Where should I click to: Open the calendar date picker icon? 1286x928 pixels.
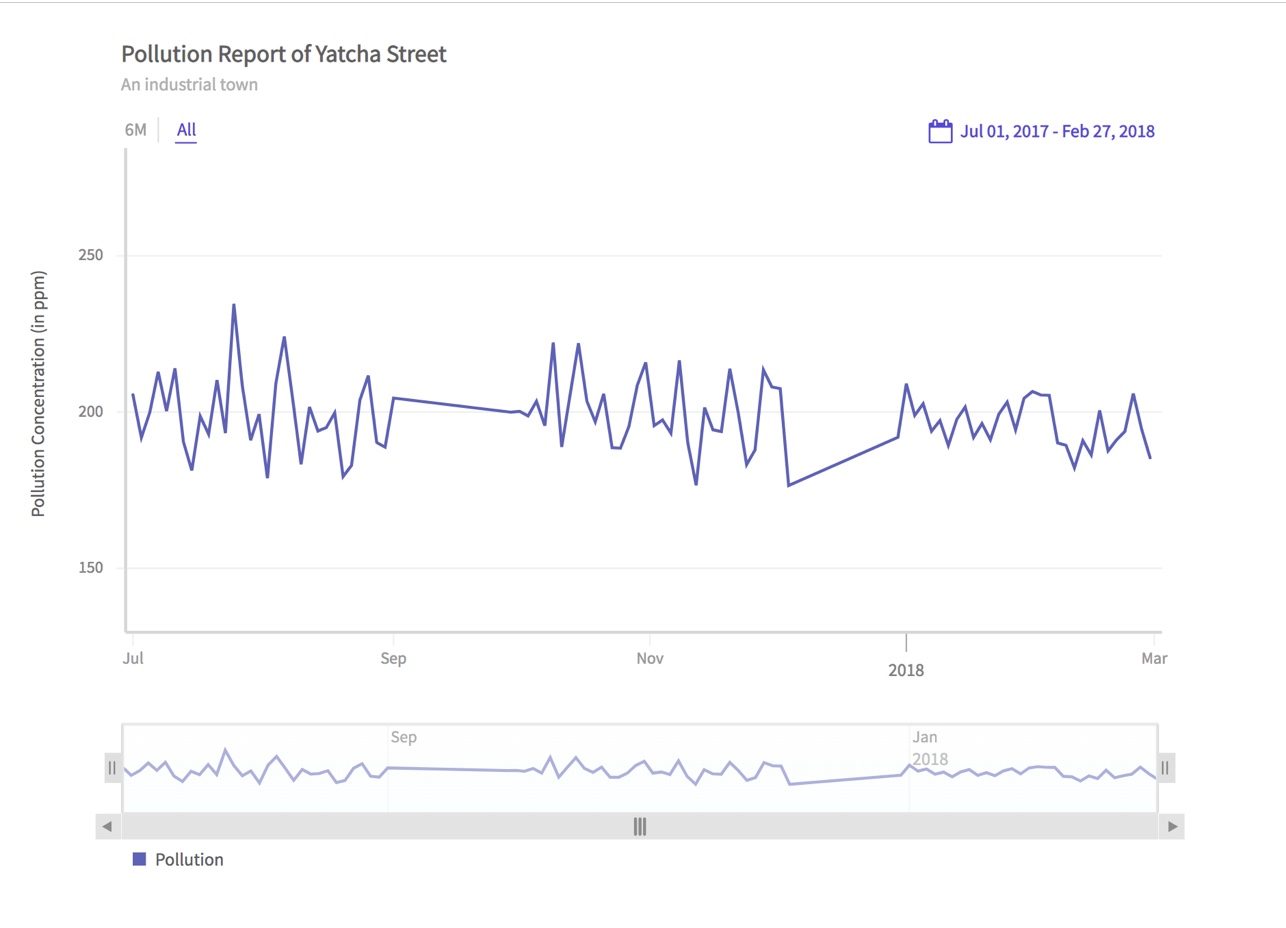[940, 131]
